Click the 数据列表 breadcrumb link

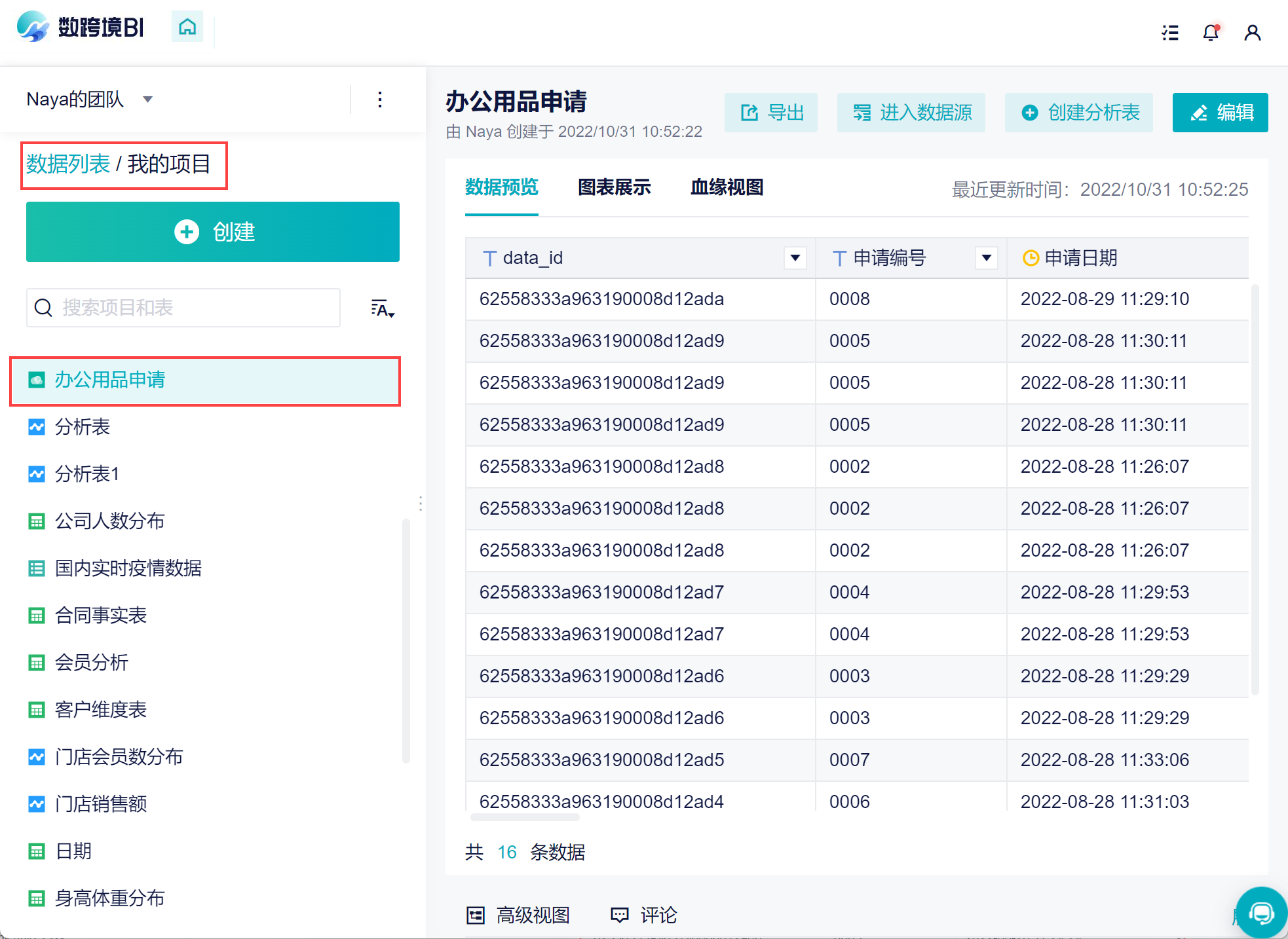(x=68, y=164)
